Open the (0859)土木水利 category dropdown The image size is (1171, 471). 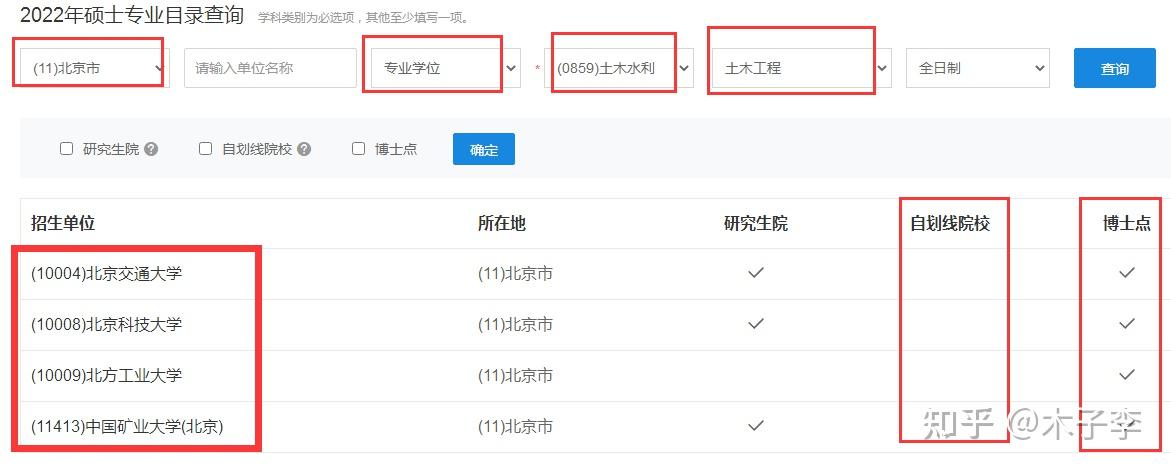tap(618, 68)
